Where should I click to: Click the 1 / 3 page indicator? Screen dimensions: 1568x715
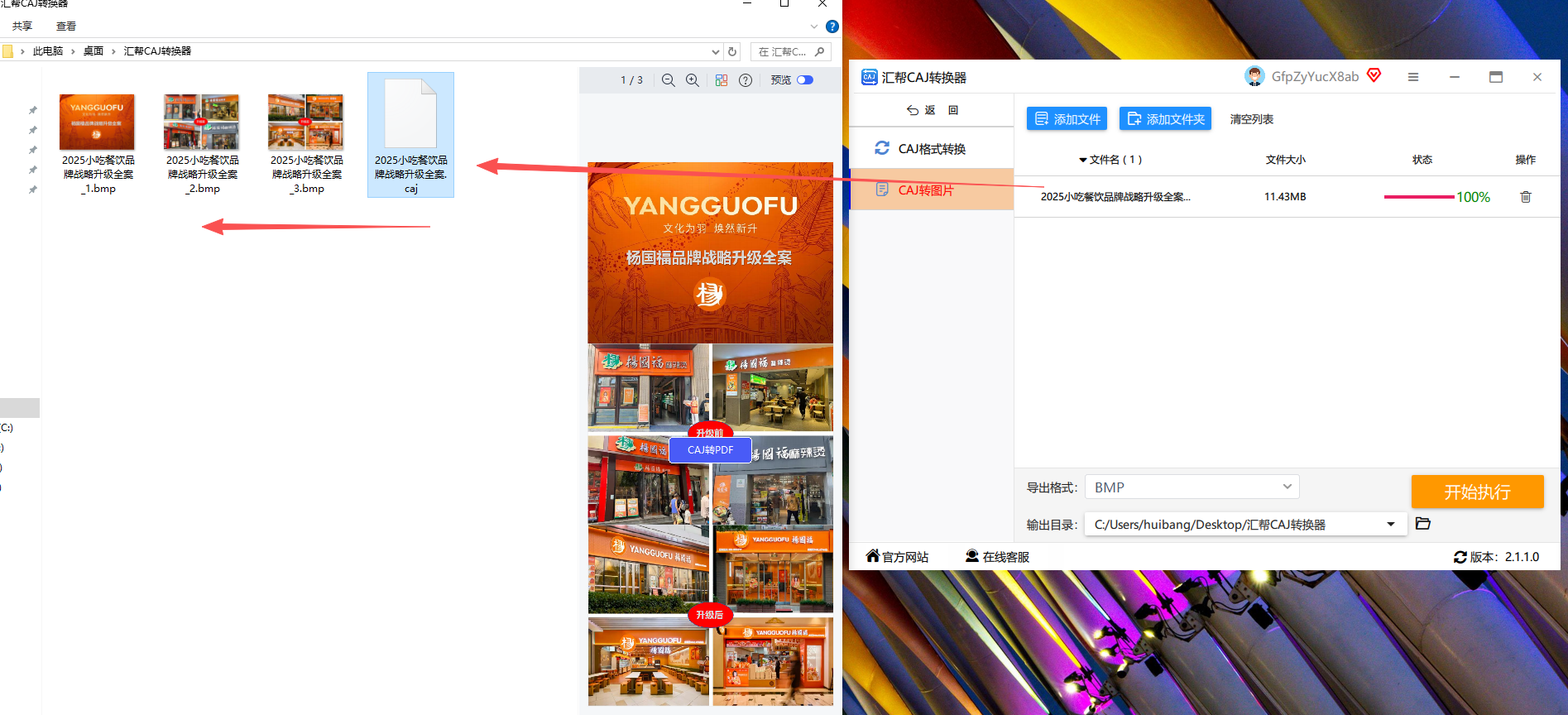click(x=631, y=80)
